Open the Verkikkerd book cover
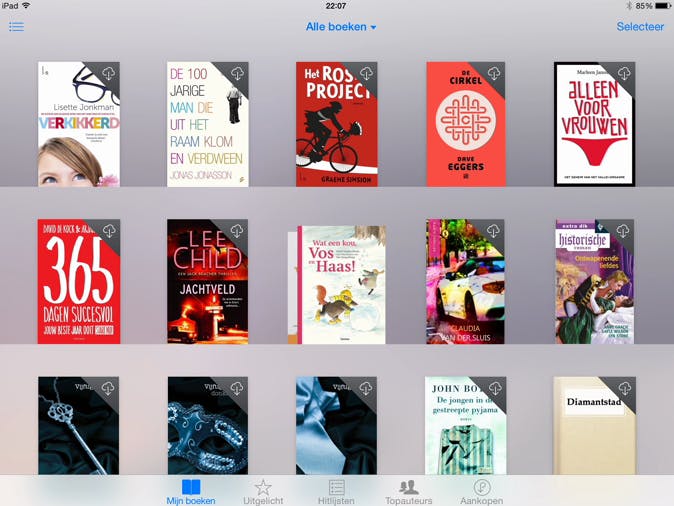 point(79,124)
